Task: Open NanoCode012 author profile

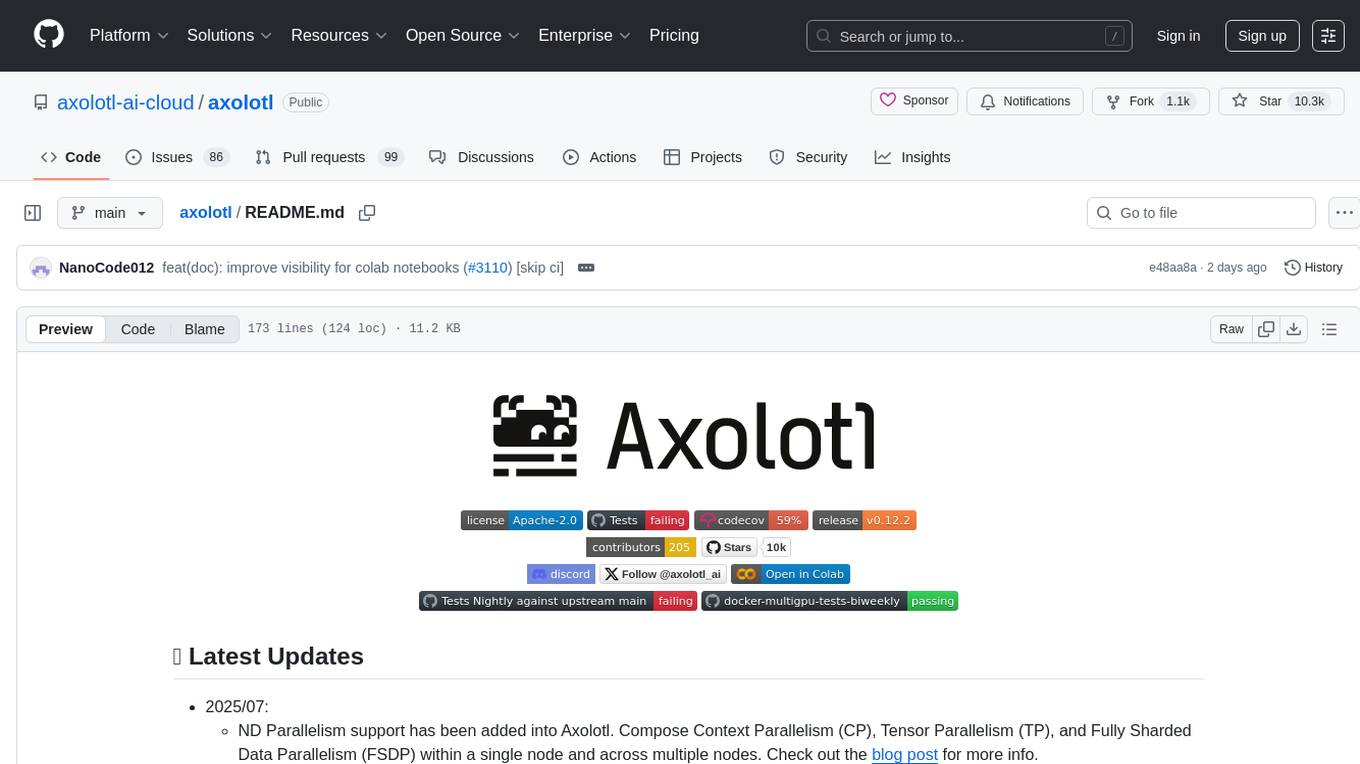Action: (x=107, y=268)
